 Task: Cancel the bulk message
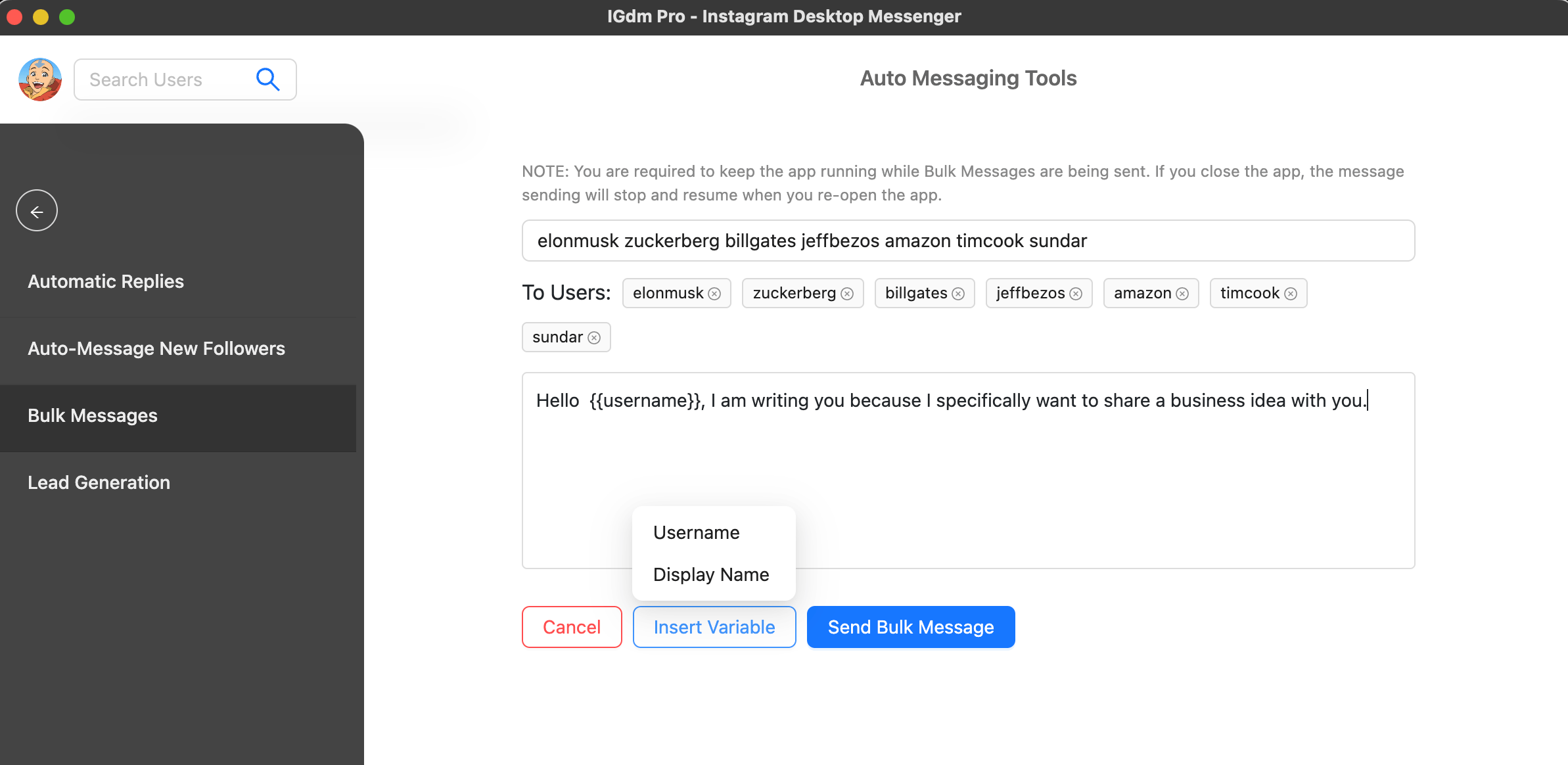[x=571, y=627]
